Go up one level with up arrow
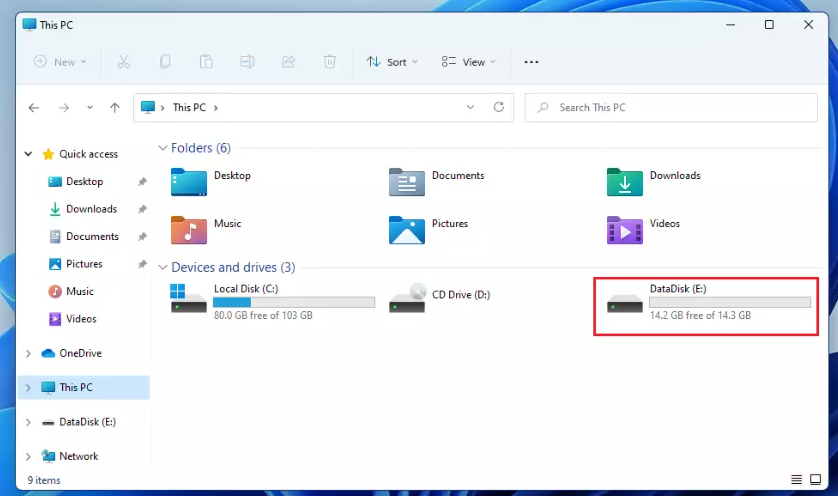Screen dimensions: 838x496 (114, 108)
